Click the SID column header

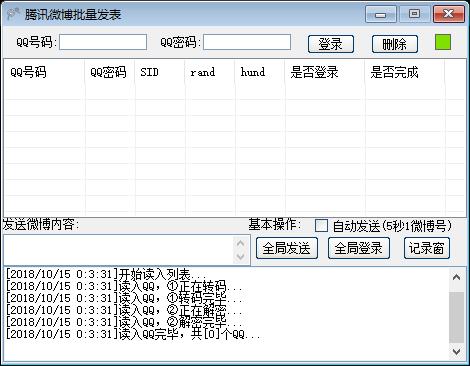(160, 72)
